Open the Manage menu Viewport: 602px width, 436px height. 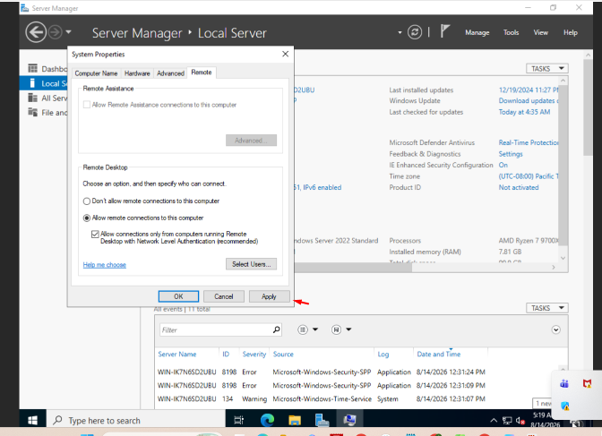click(477, 33)
